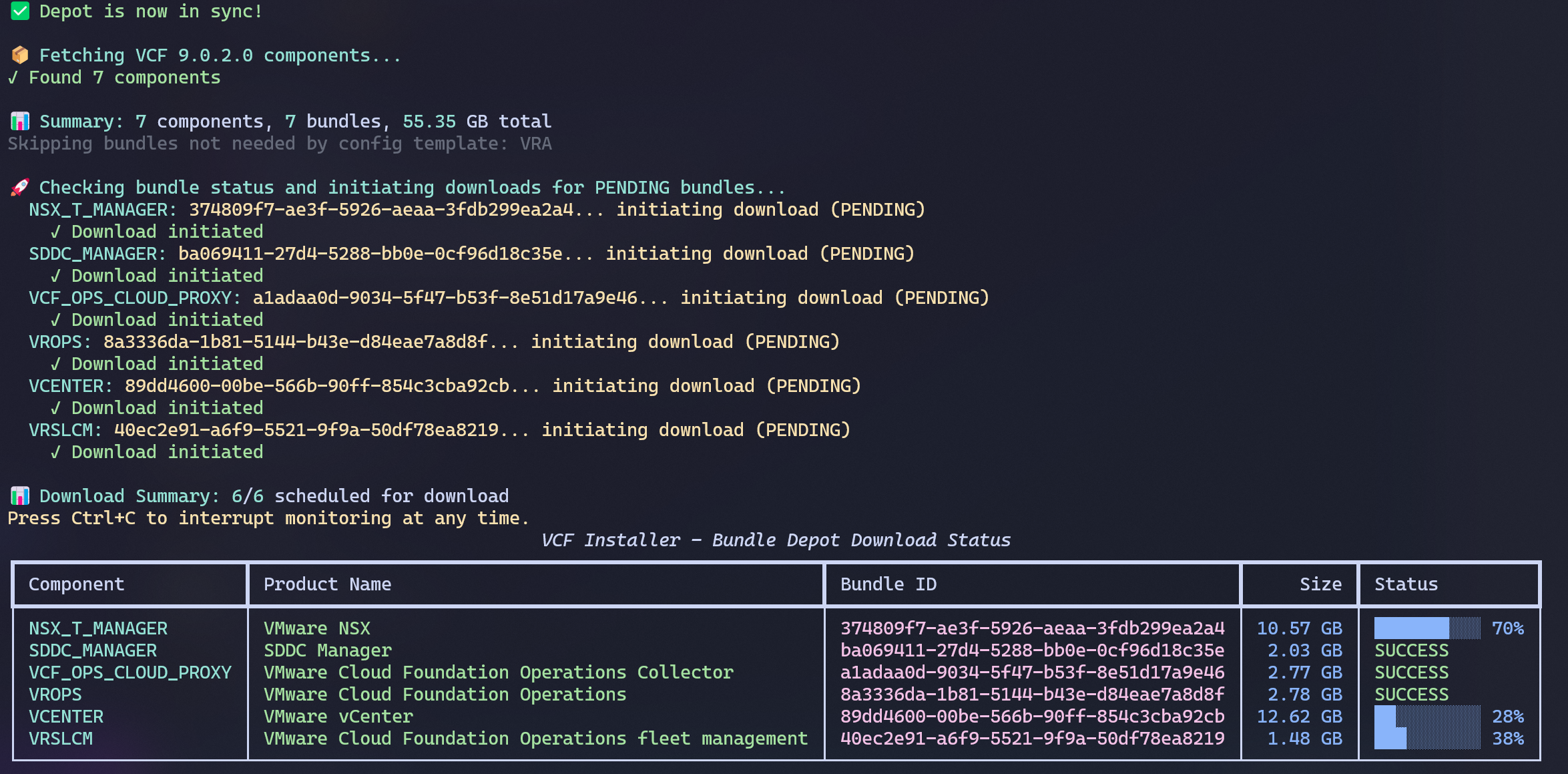Viewport: 1568px width, 774px height.
Task: Click product name 'SDDC Manager'
Action: [327, 650]
